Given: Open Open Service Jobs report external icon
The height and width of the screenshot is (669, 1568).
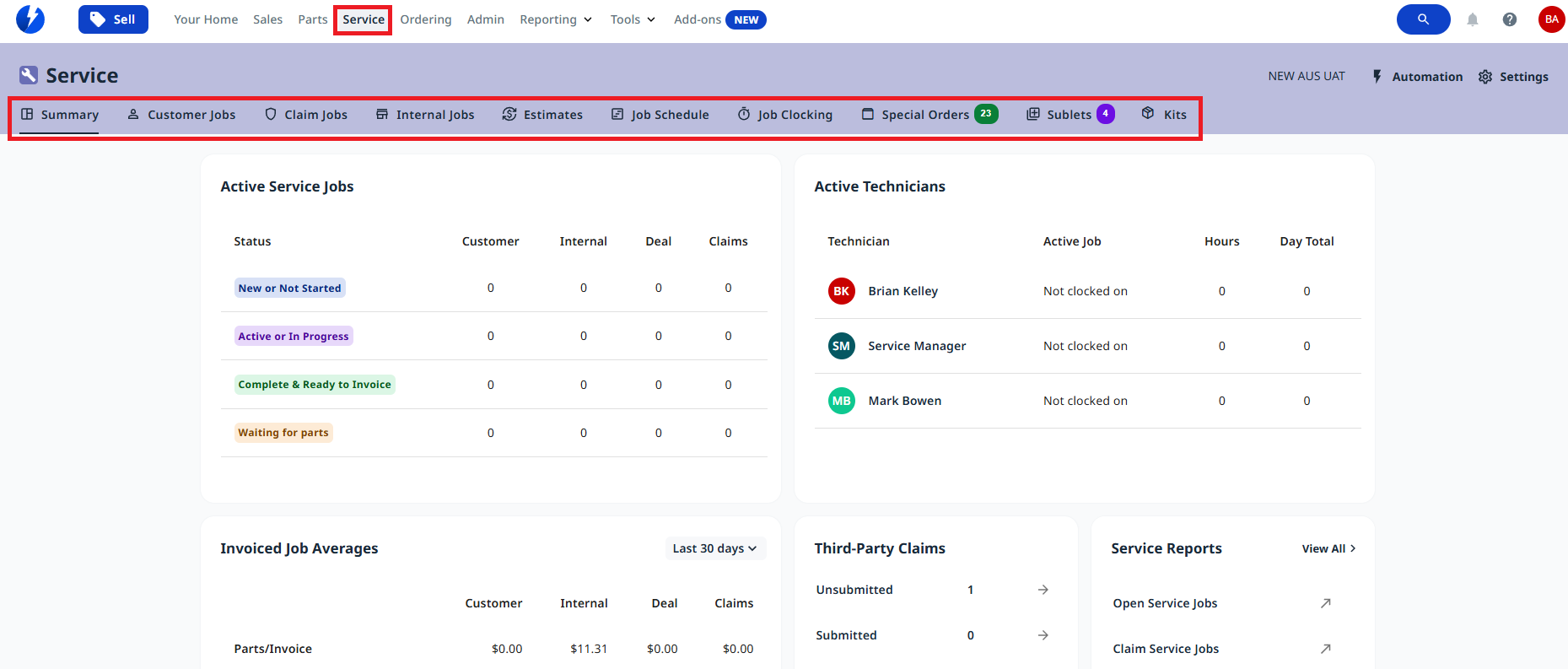Looking at the screenshot, I should (x=1325, y=603).
